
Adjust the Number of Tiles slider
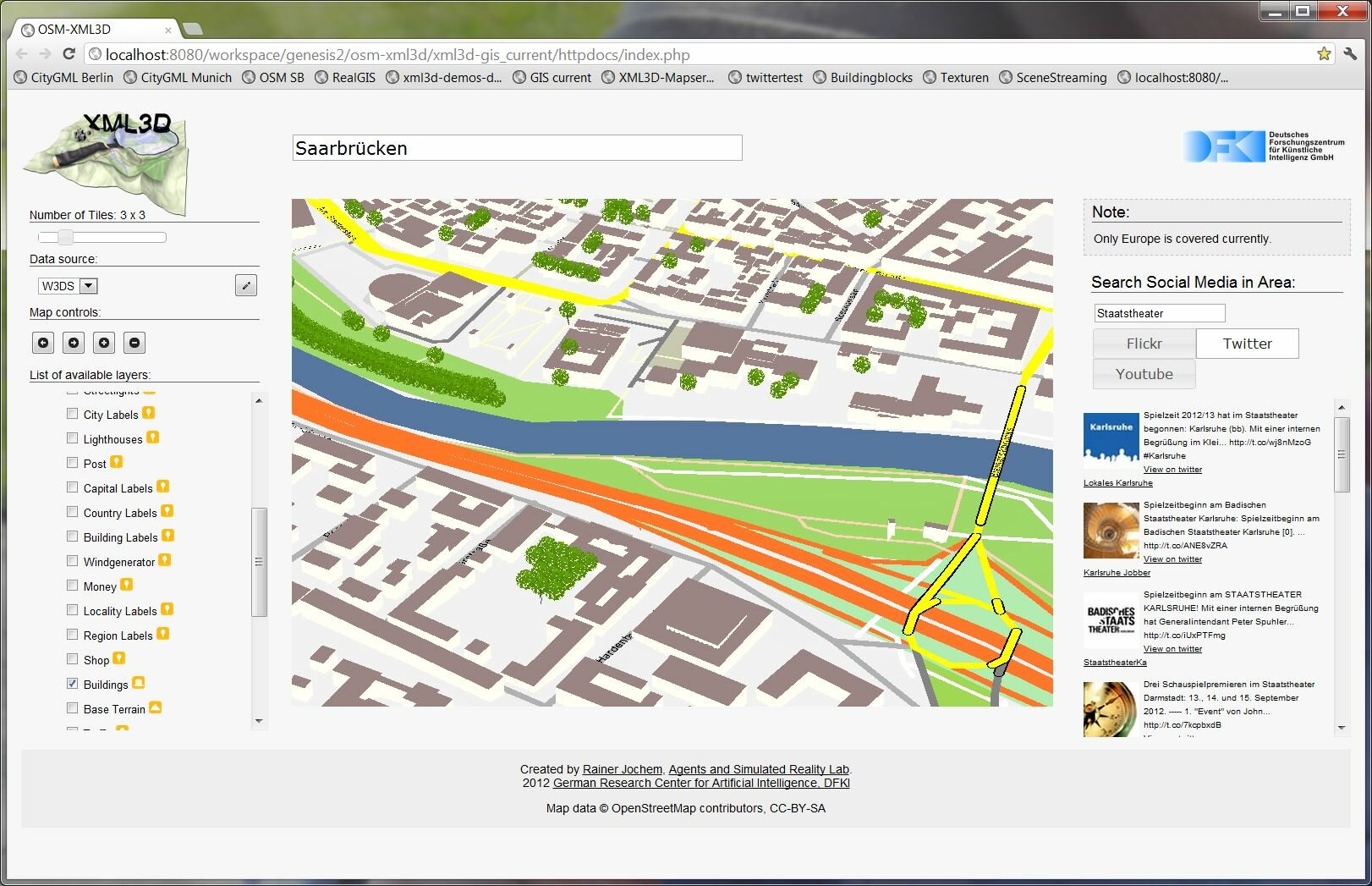[66, 238]
